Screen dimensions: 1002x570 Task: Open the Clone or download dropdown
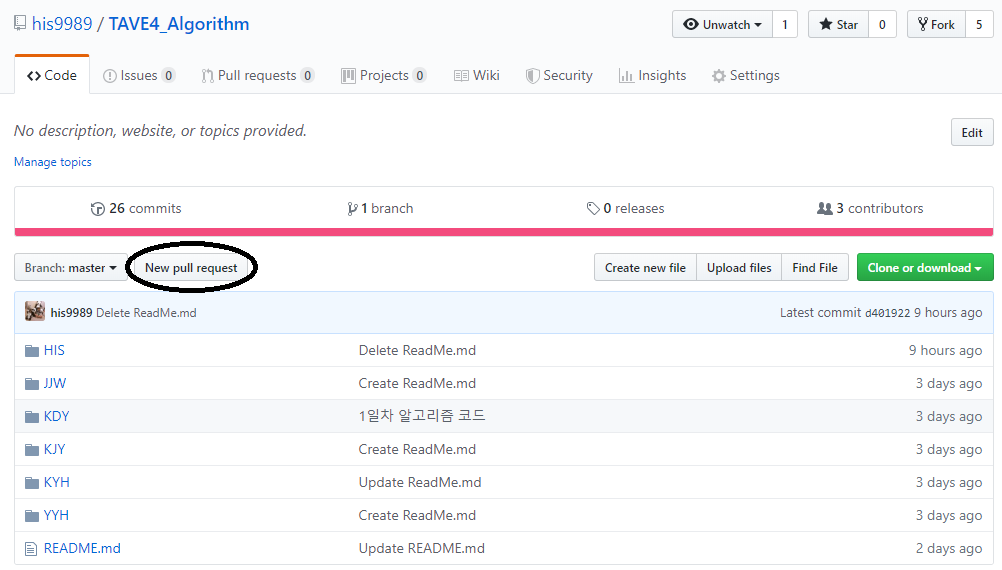click(x=925, y=268)
